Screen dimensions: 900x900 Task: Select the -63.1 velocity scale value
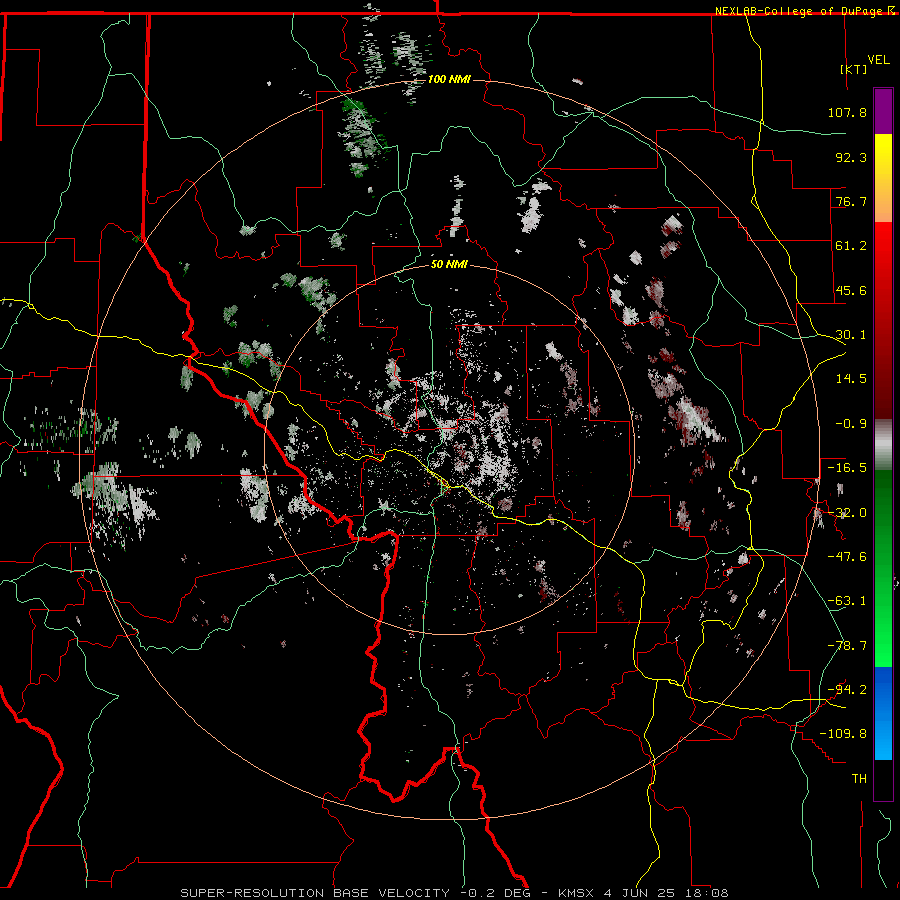point(847,601)
